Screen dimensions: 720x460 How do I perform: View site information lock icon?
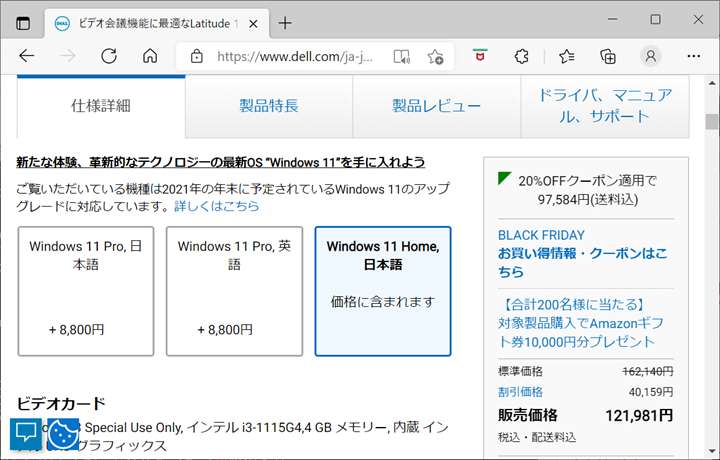coord(197,56)
